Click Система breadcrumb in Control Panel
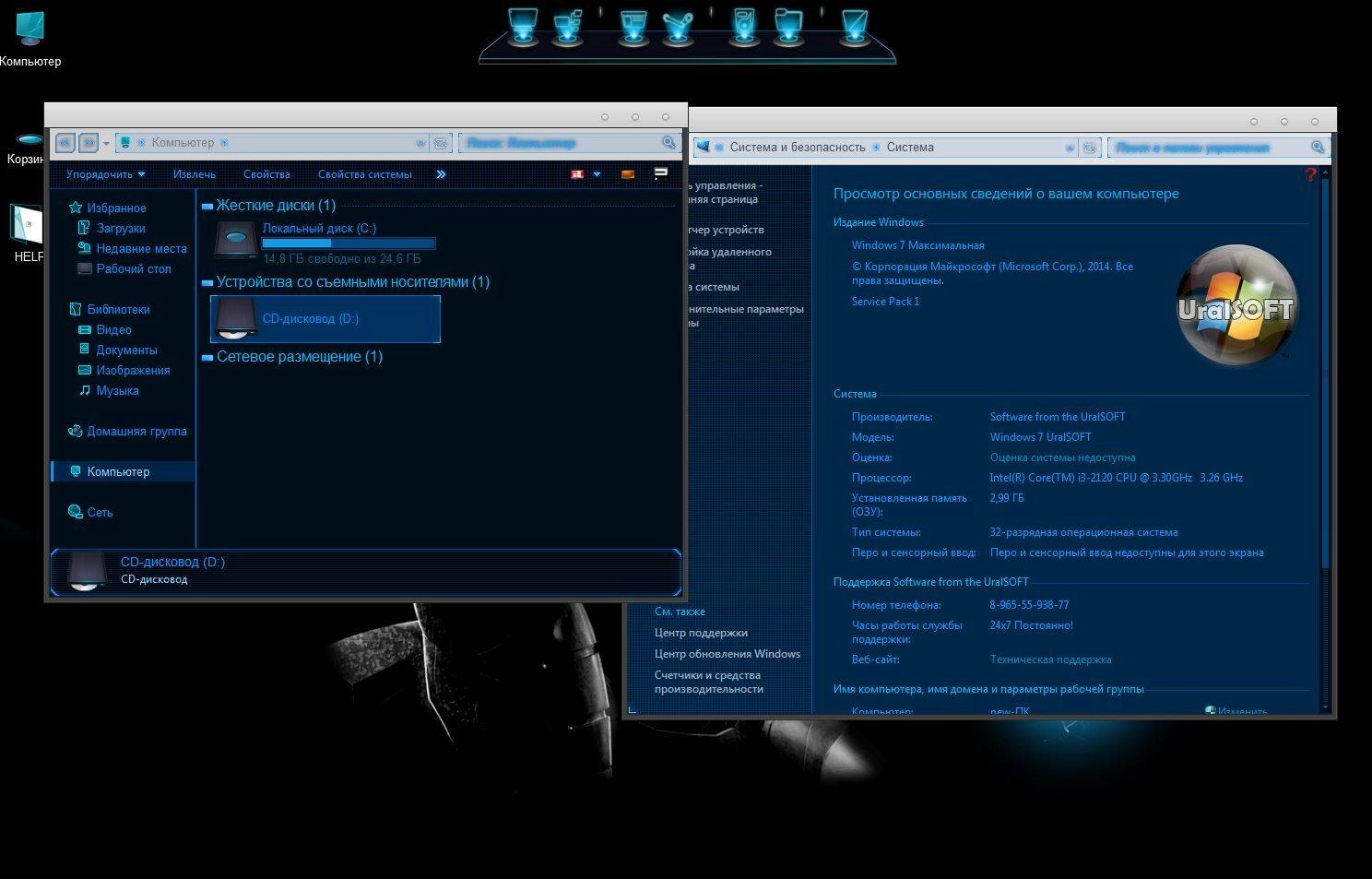Viewport: 1372px width, 879px height. pyautogui.click(x=910, y=148)
